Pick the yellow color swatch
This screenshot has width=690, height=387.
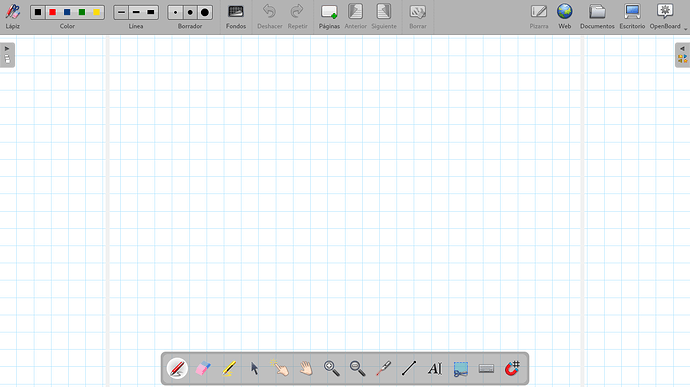click(x=97, y=12)
